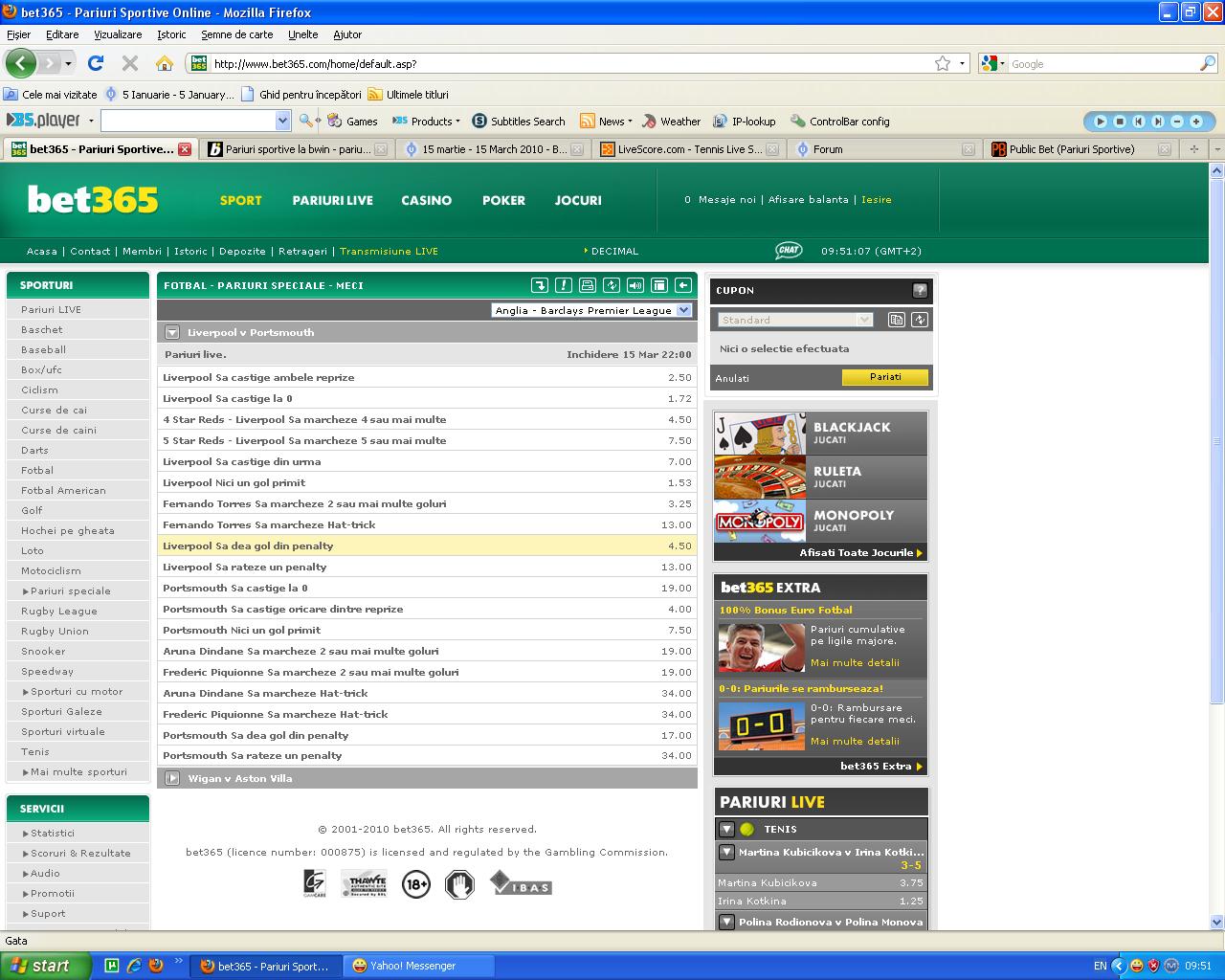Click the print icon in Fotbal header
Screen dimensions: 1225x980
pyautogui.click(x=588, y=285)
